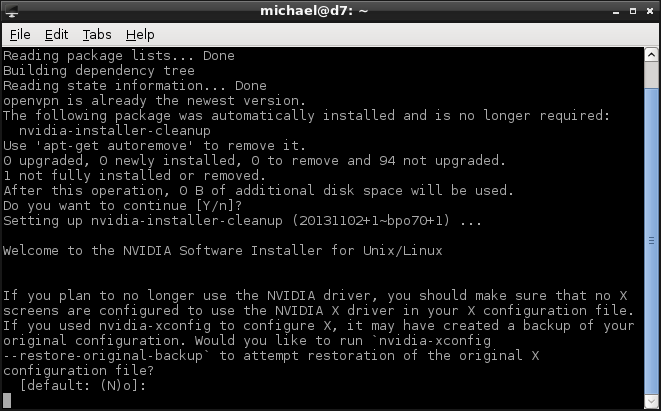
Task: Click the gray scrollbar track above the thumb
Action: click(x=651, y=75)
